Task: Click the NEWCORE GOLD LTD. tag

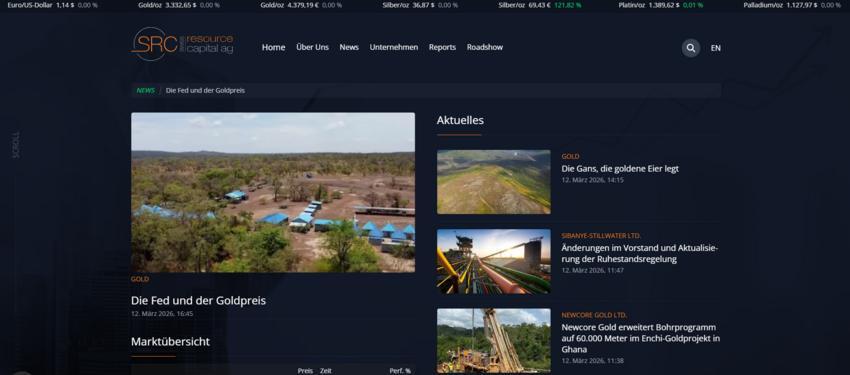Action: tap(594, 315)
